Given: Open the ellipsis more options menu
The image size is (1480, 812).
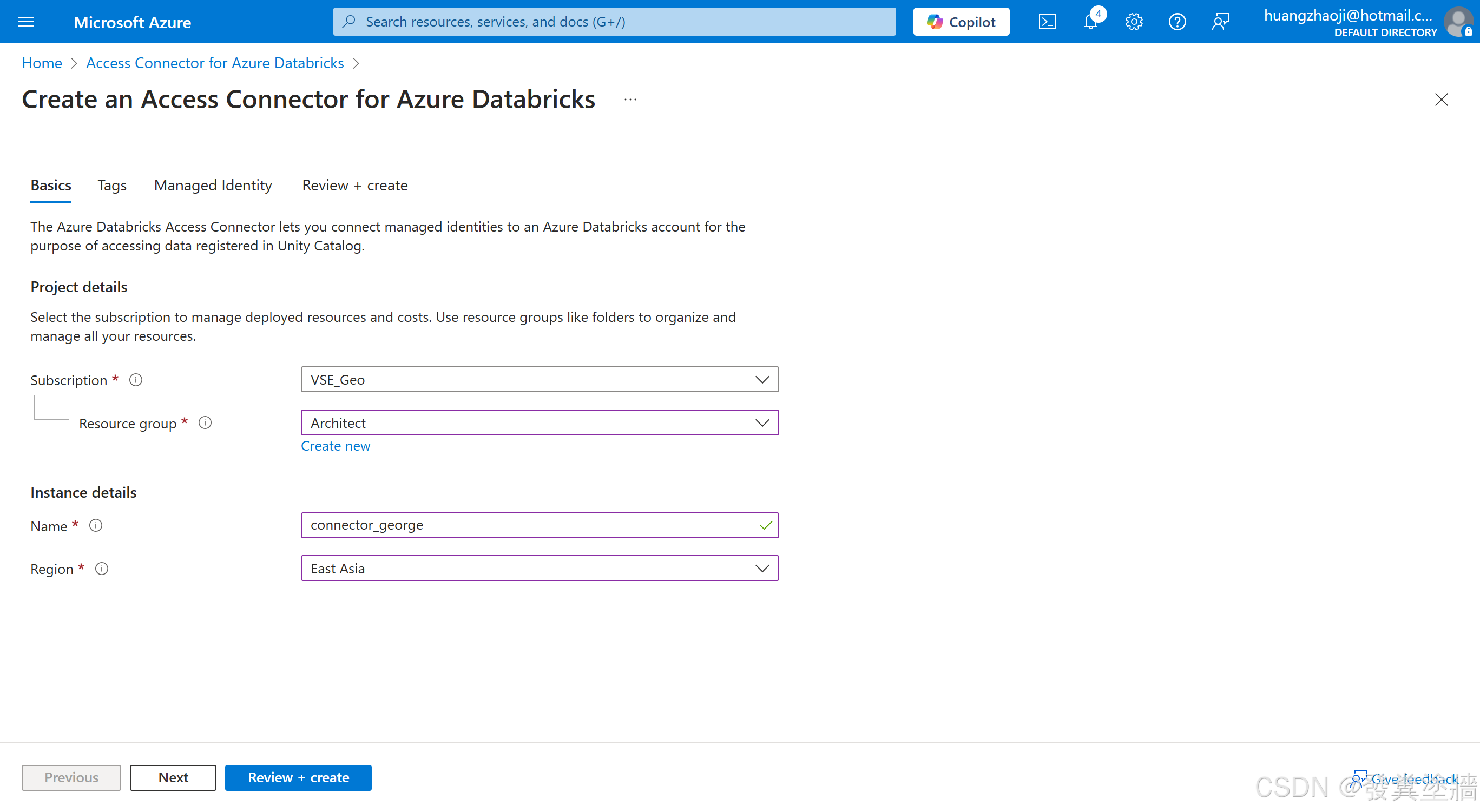Looking at the screenshot, I should click(x=630, y=100).
